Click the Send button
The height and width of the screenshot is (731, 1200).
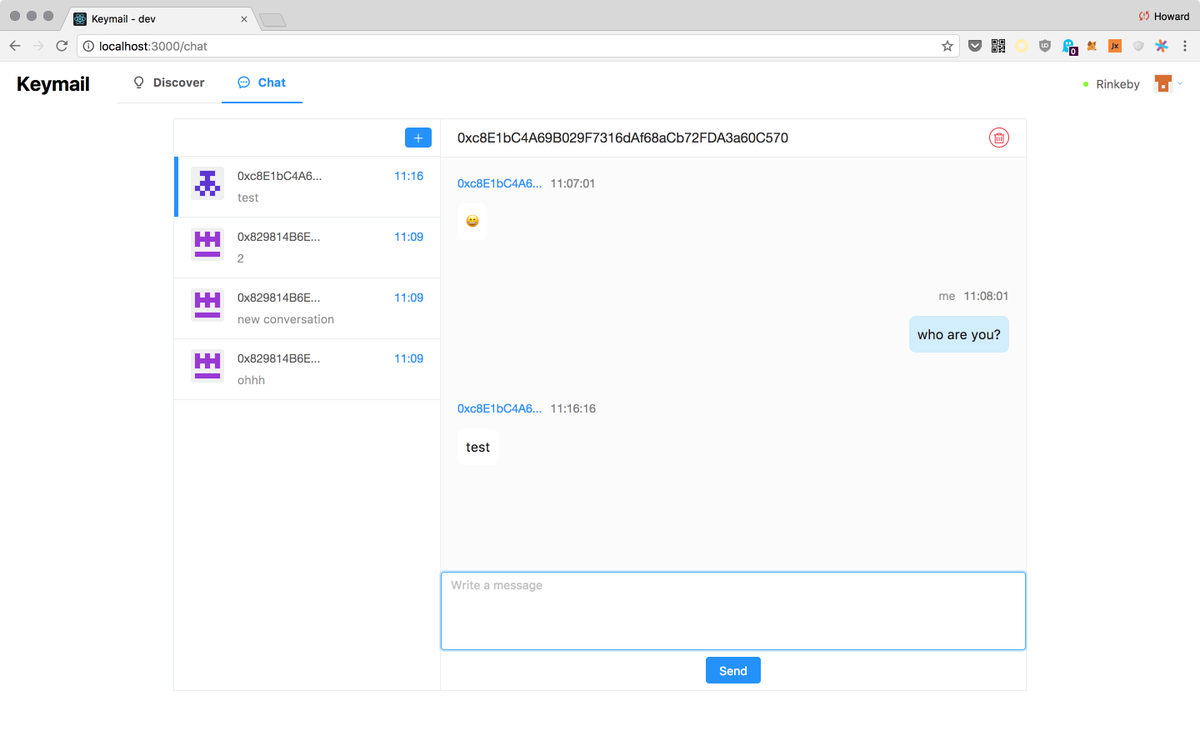click(733, 670)
